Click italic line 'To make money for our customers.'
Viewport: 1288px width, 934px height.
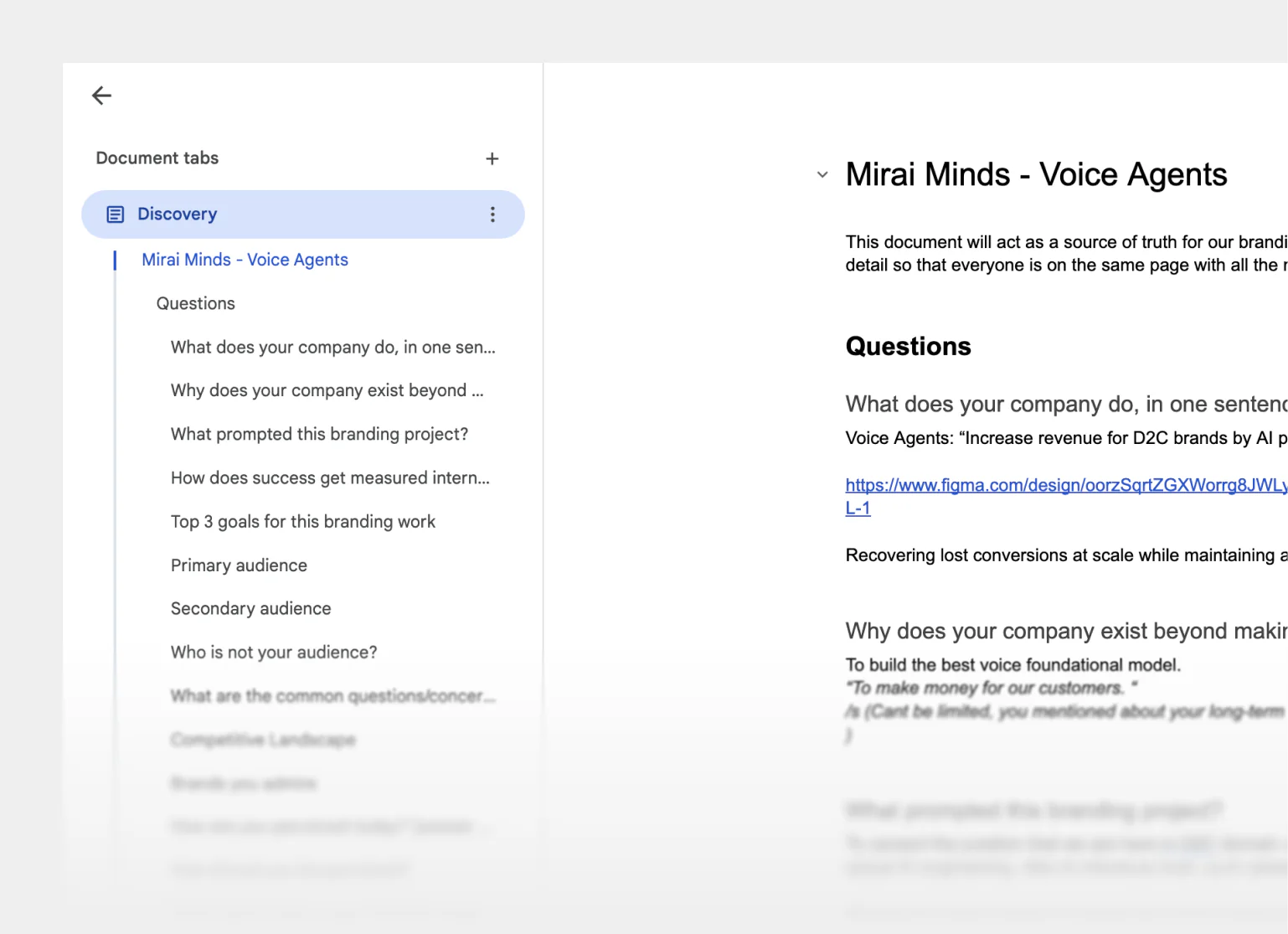pos(991,688)
